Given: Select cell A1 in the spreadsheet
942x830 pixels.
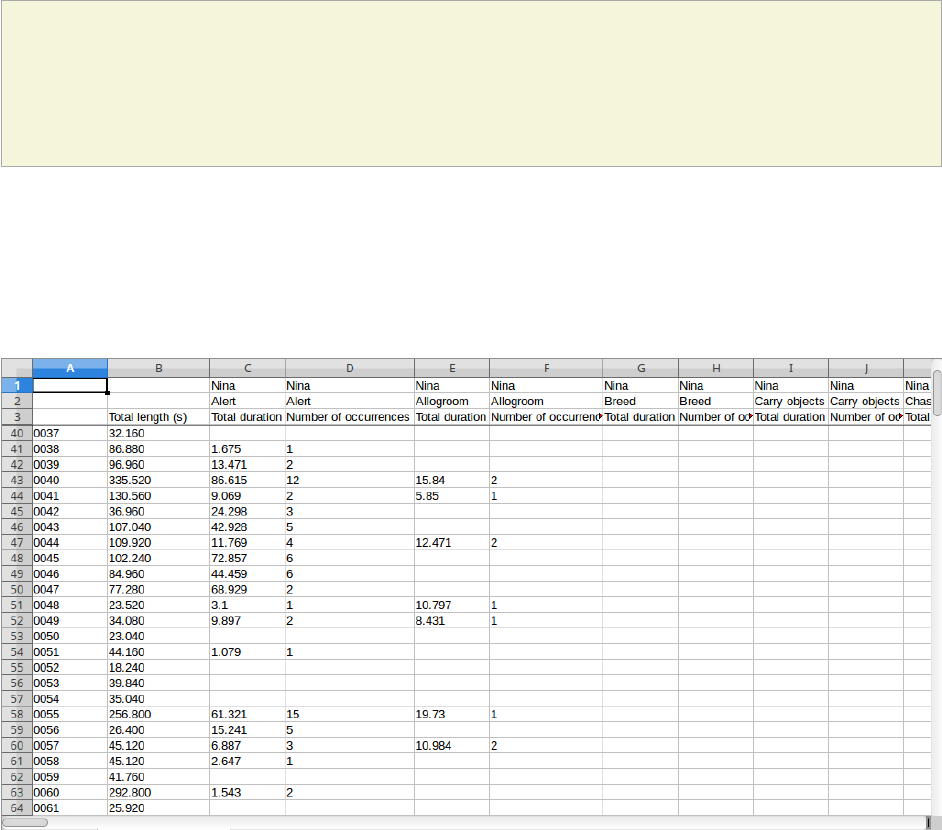Looking at the screenshot, I should tap(70, 386).
